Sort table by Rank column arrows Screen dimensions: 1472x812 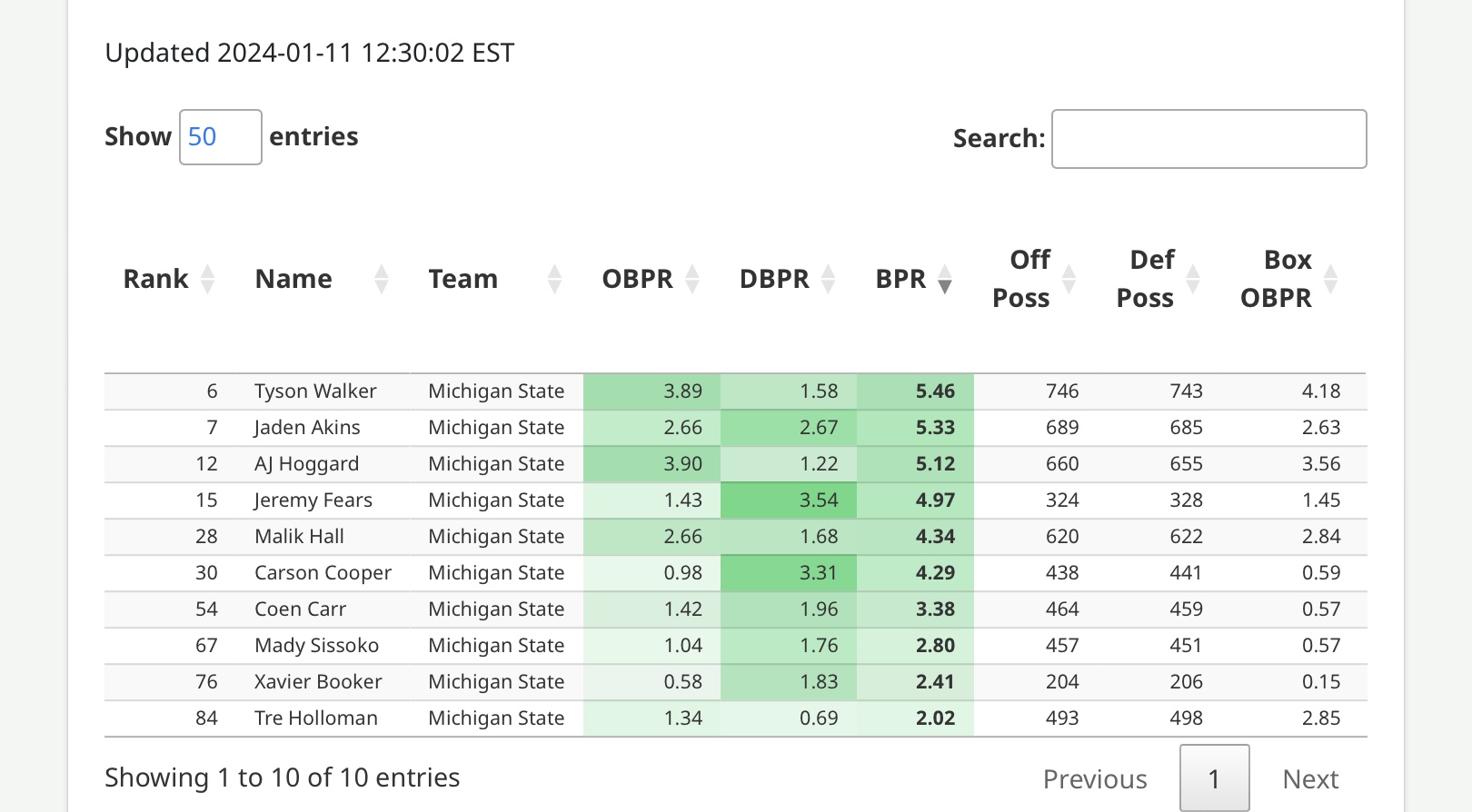(x=207, y=279)
